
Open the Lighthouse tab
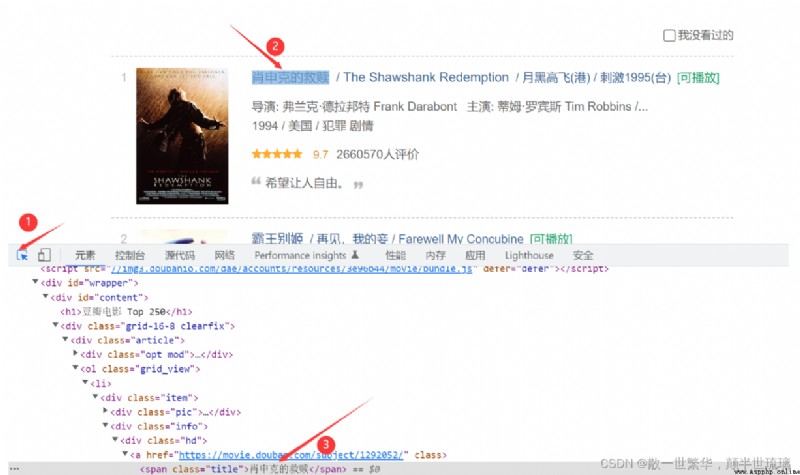point(529,255)
